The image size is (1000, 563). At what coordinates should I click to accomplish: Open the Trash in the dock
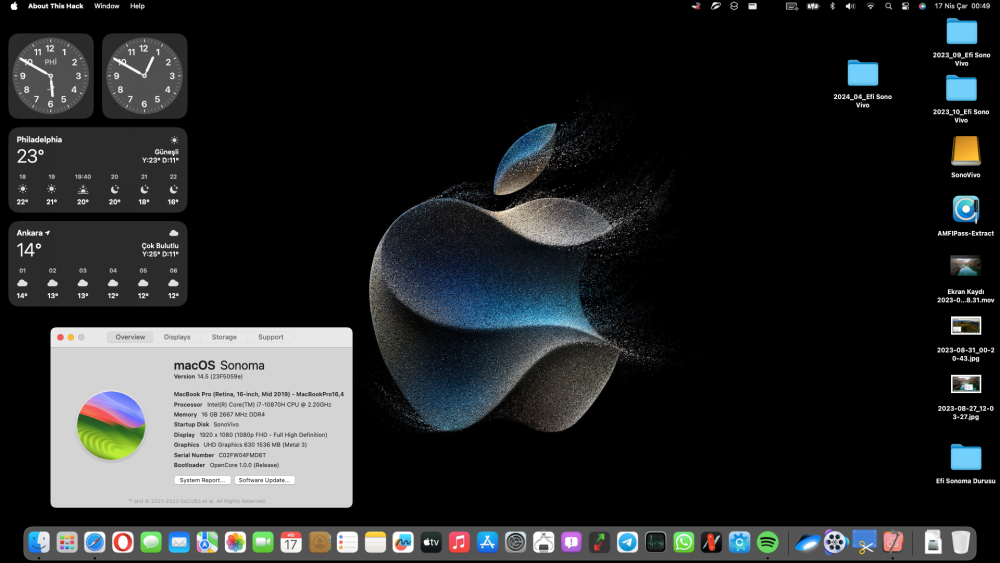click(960, 543)
